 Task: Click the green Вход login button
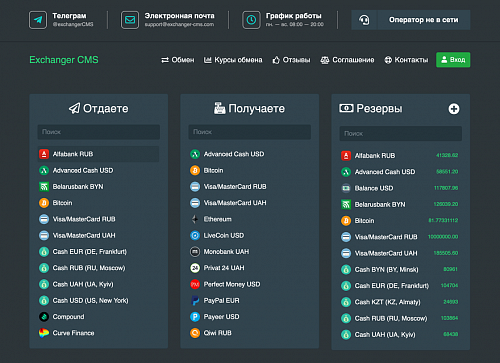[x=453, y=60]
